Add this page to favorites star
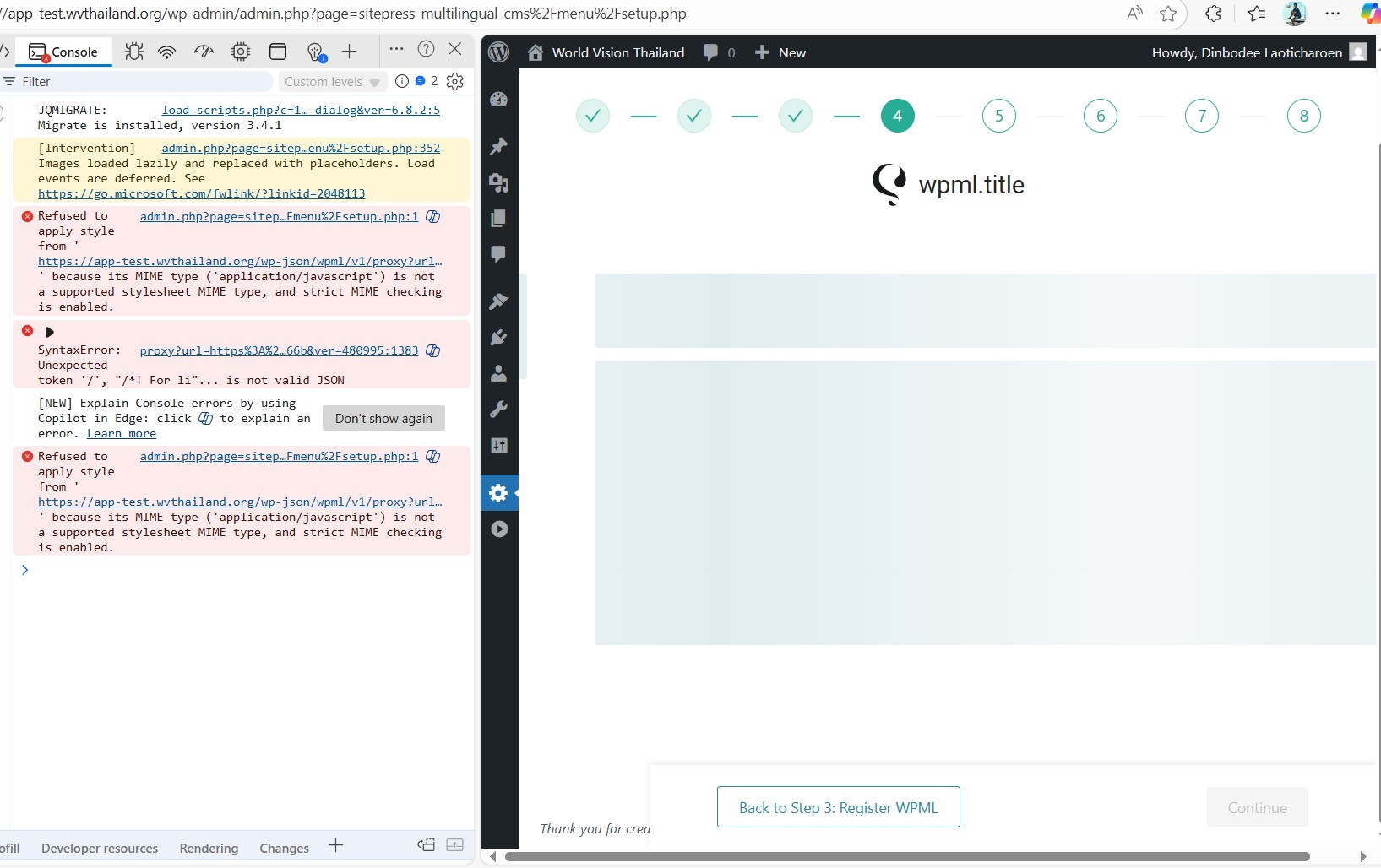The image size is (1381, 868). coord(1168,13)
